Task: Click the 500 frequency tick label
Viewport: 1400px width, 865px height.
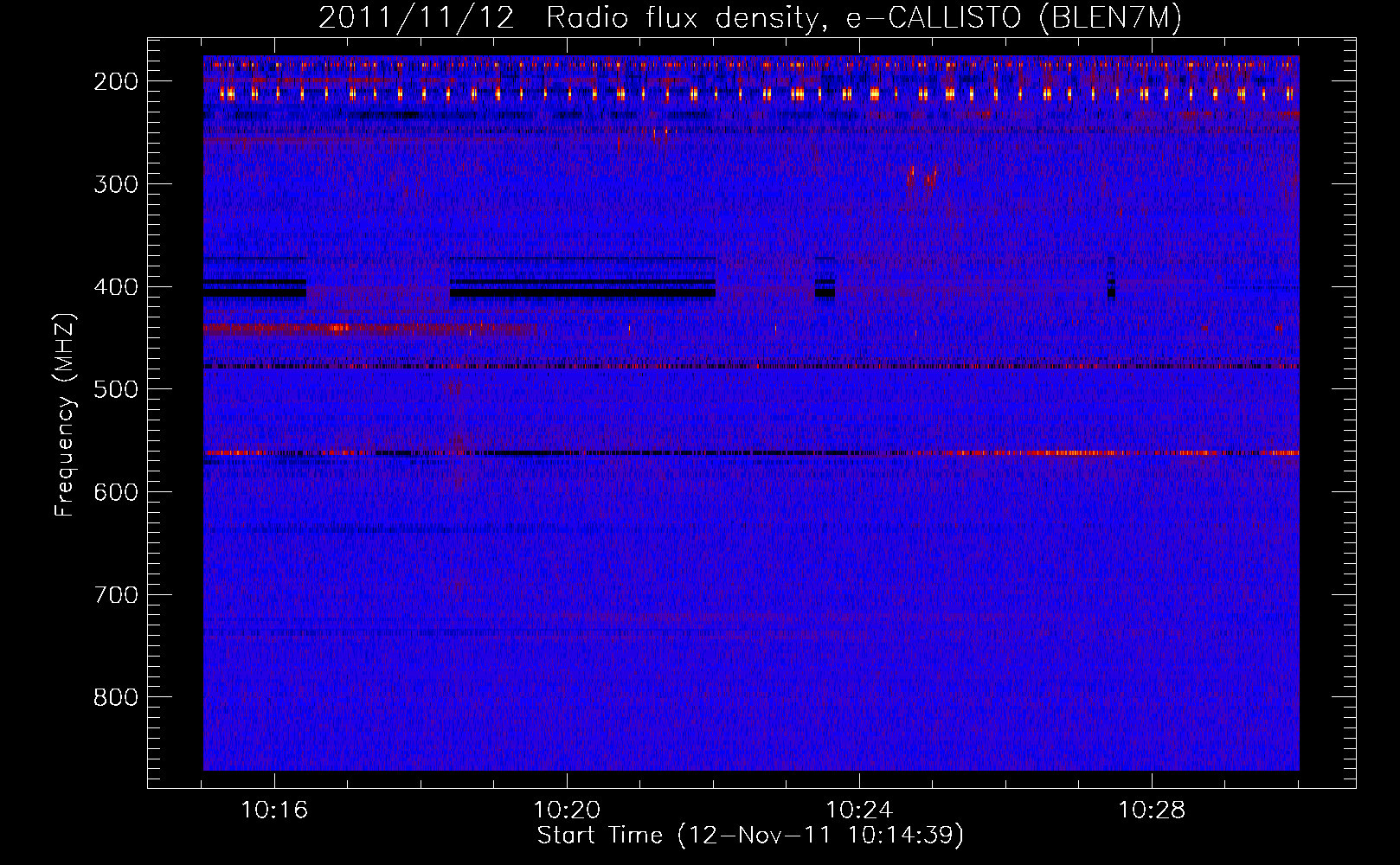Action: tap(116, 389)
